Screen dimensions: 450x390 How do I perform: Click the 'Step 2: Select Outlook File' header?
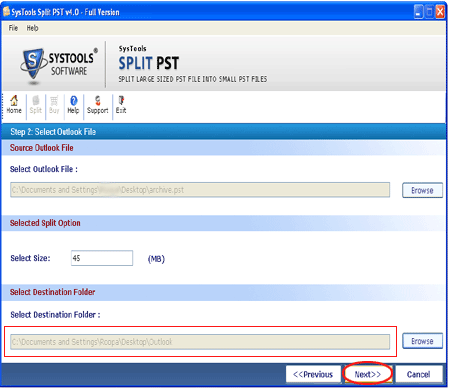coord(53,132)
